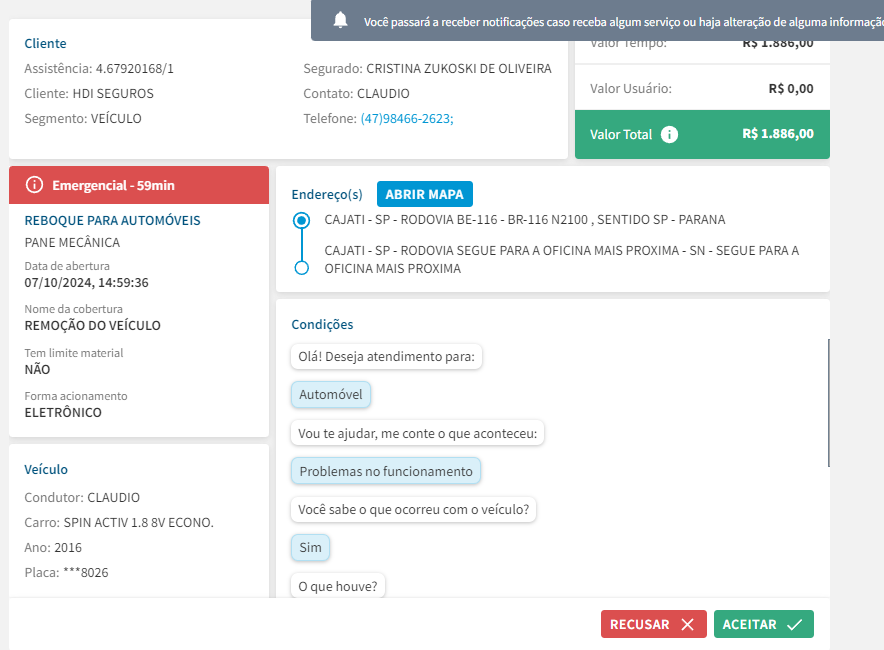Click the destination address marker circle
The image size is (884, 650).
(302, 268)
